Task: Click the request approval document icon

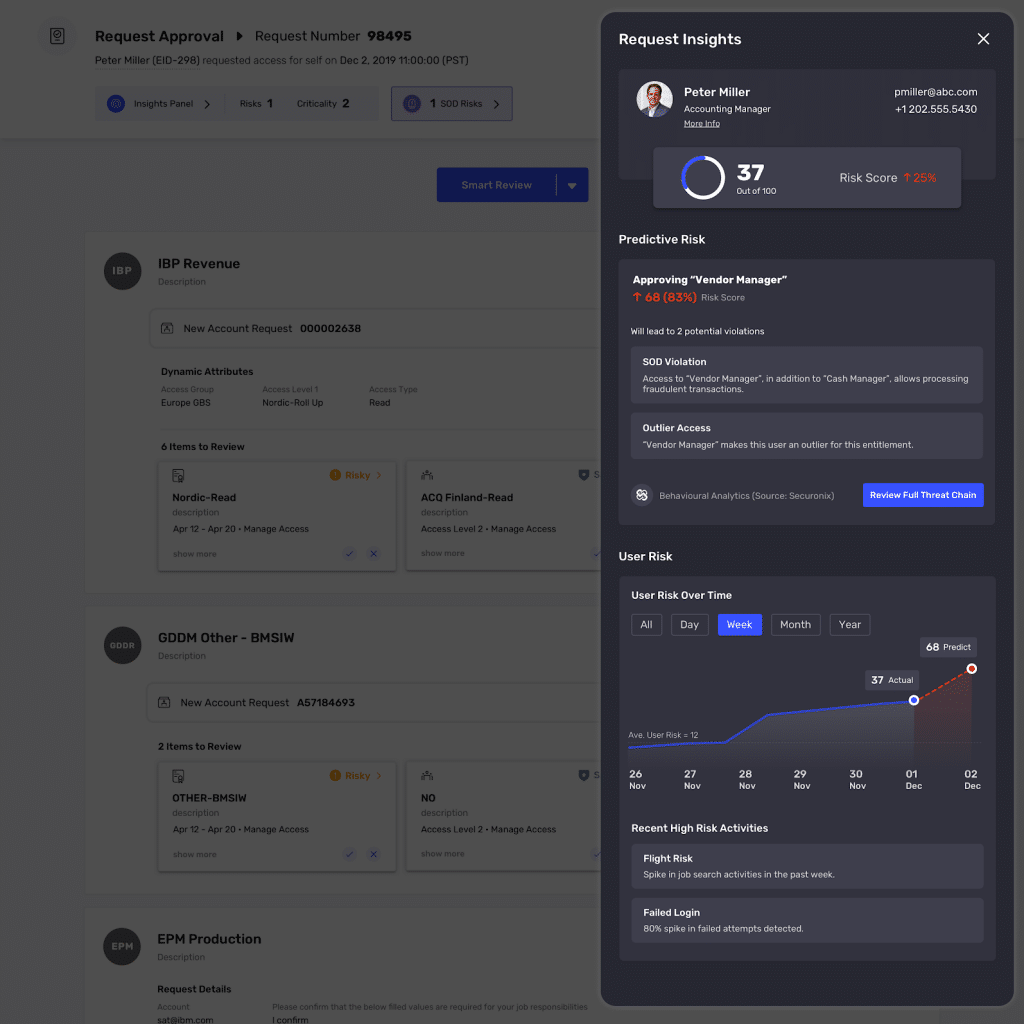Action: [57, 36]
